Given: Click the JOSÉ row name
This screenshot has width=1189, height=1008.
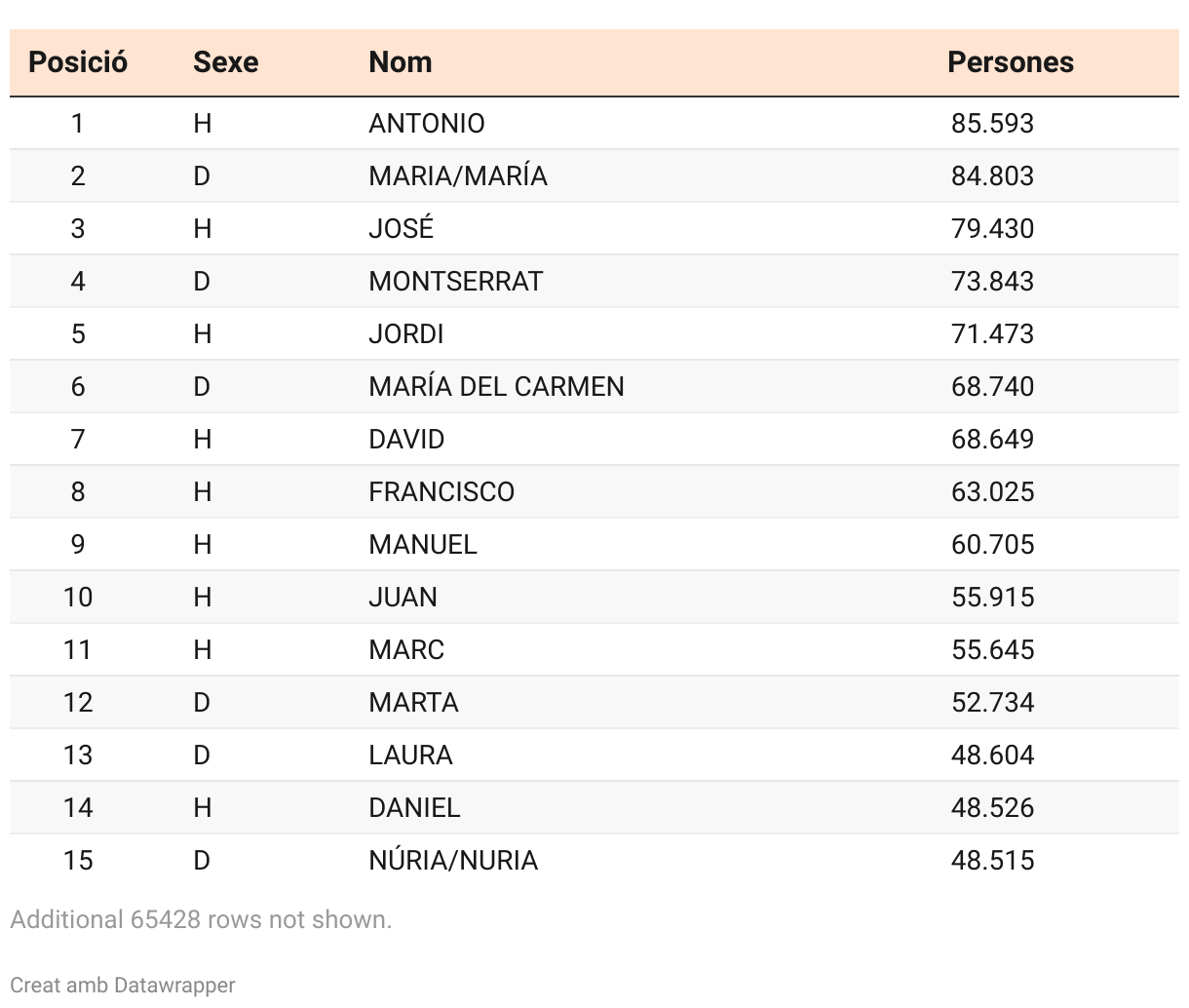Looking at the screenshot, I should (x=401, y=229).
